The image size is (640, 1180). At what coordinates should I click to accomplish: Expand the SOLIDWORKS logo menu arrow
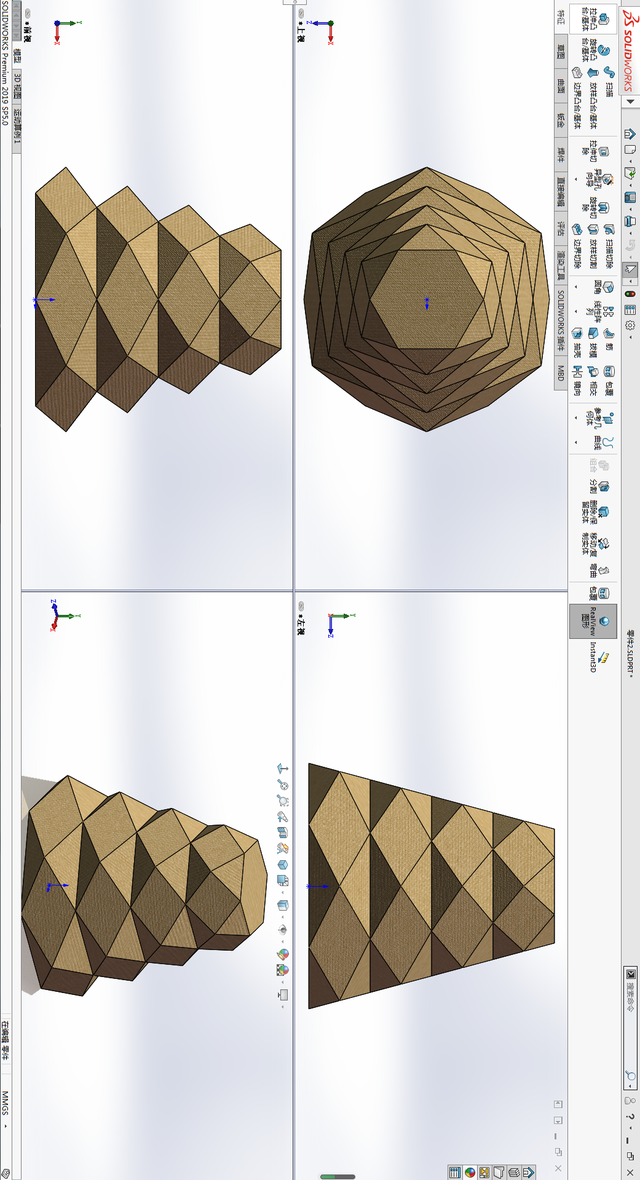(x=631, y=102)
